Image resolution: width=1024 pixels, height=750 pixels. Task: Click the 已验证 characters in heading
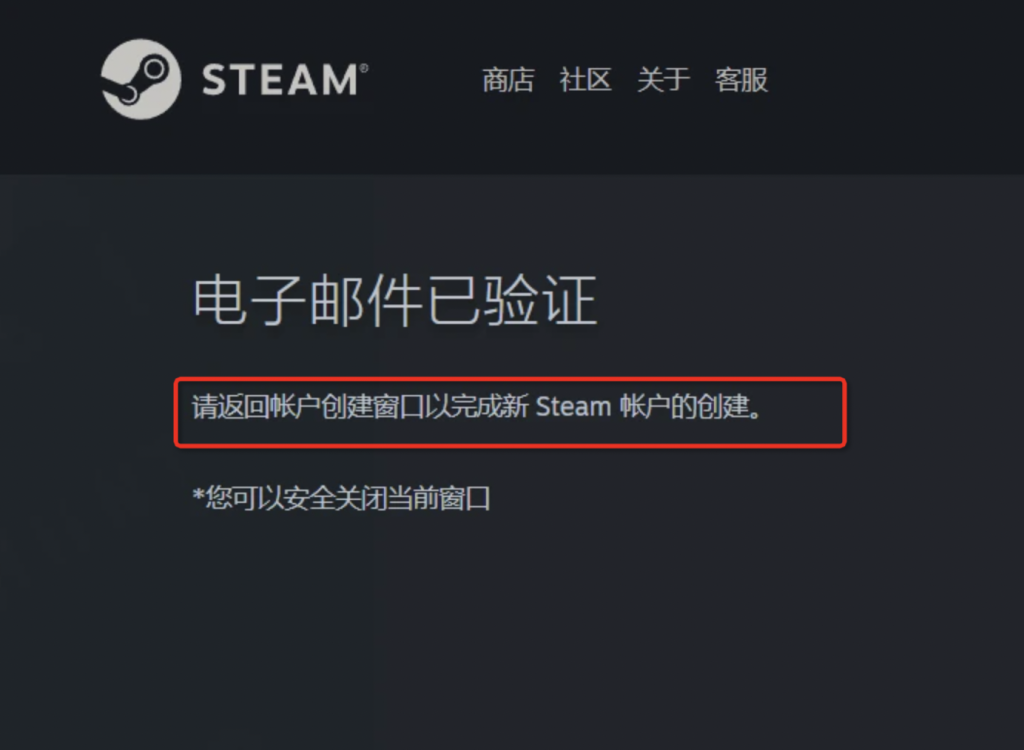point(511,301)
